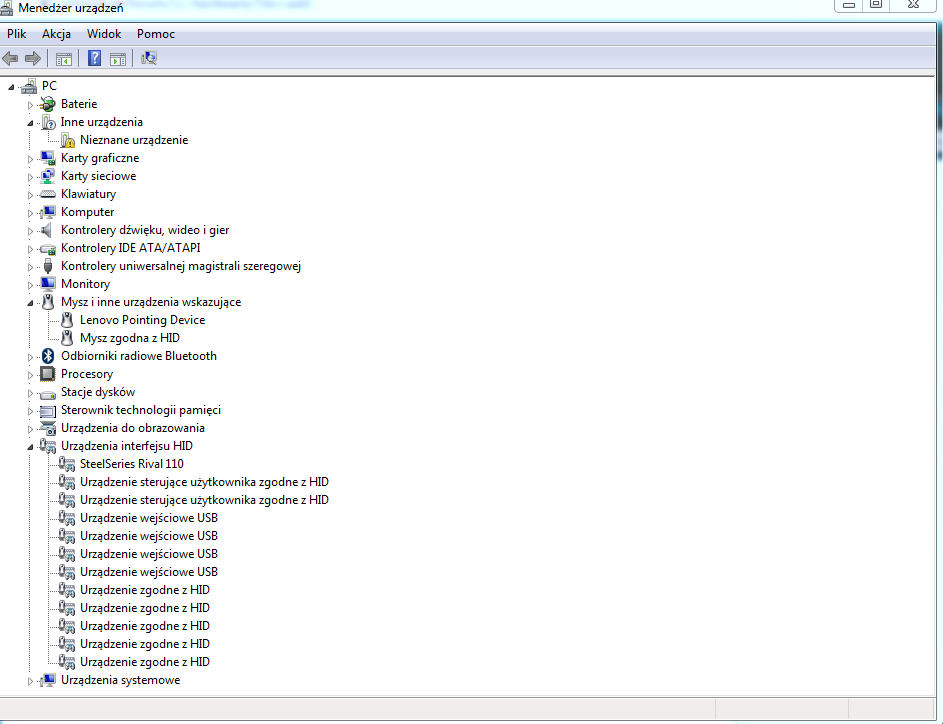Expand the Procesory category
943x724 pixels.
(x=31, y=373)
